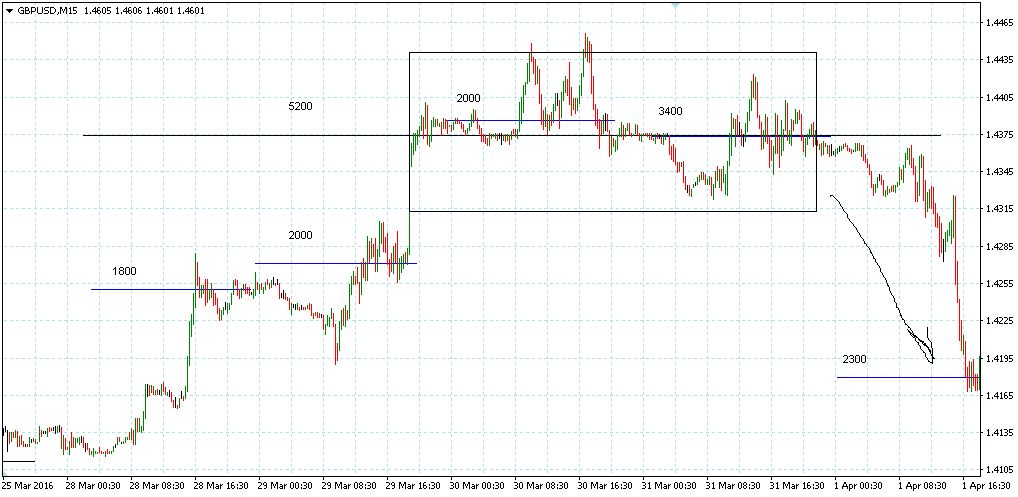Select the 2300 text label
1018x497 pixels.
click(x=854, y=359)
